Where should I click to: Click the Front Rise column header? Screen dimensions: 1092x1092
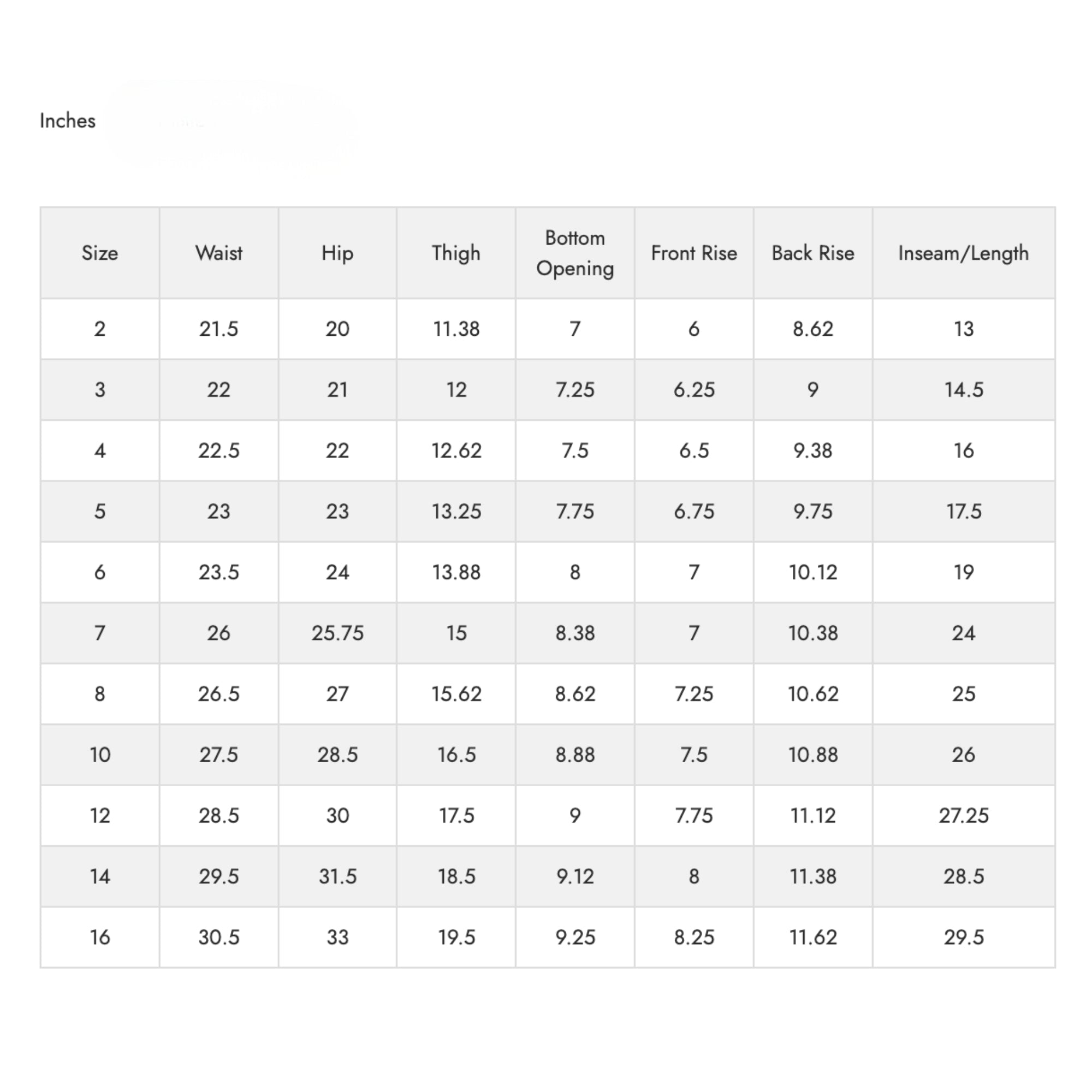pyautogui.click(x=694, y=253)
